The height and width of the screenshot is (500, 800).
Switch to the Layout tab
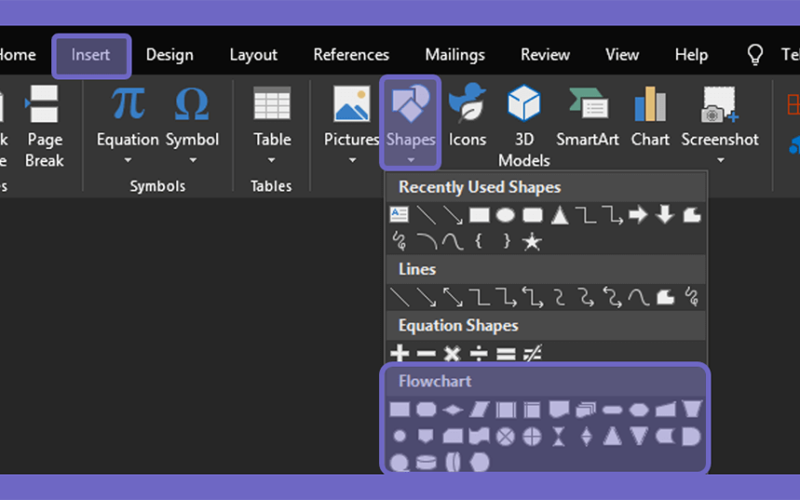253,55
